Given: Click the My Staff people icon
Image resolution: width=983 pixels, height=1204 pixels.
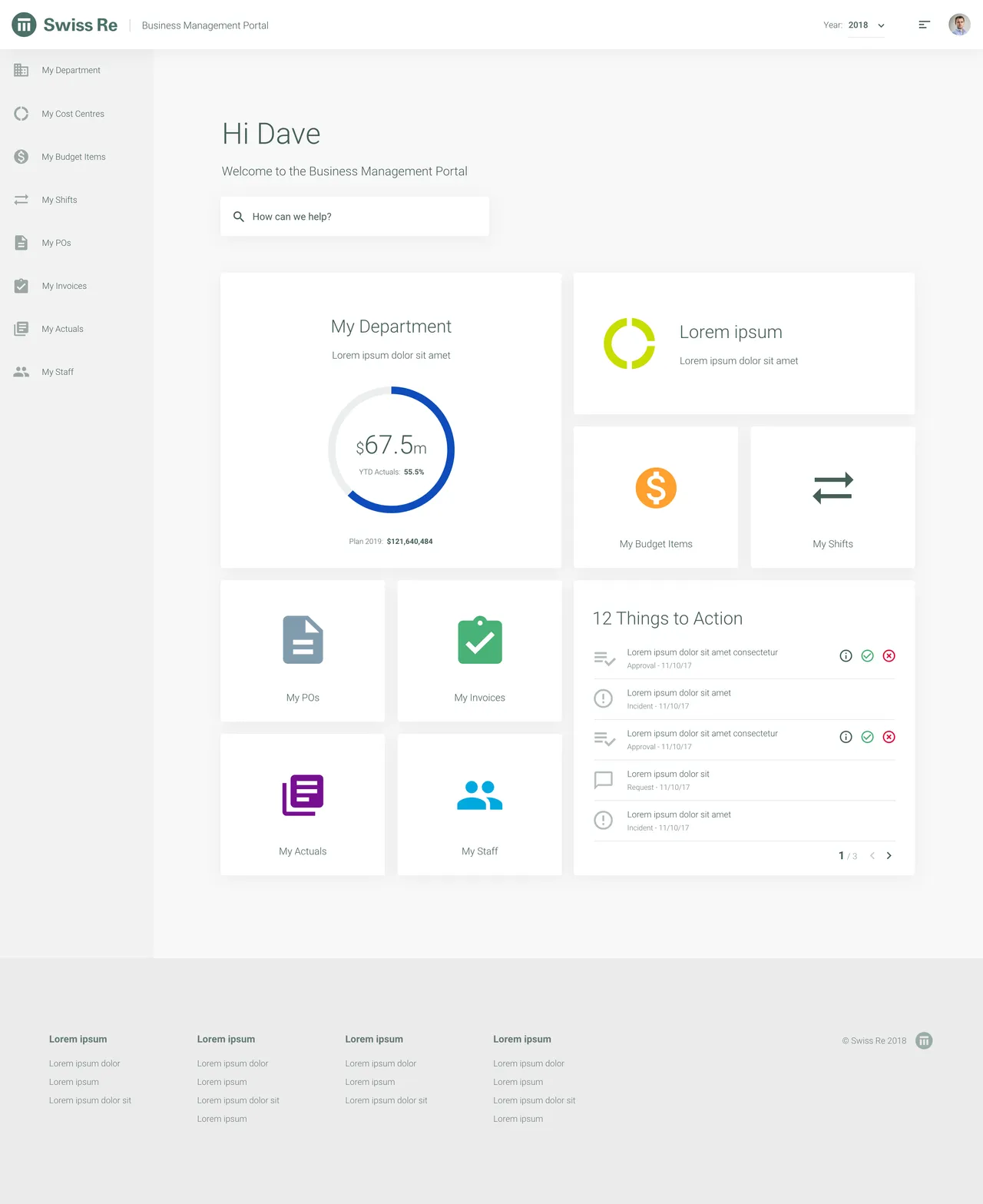Looking at the screenshot, I should pyautogui.click(x=21, y=371).
